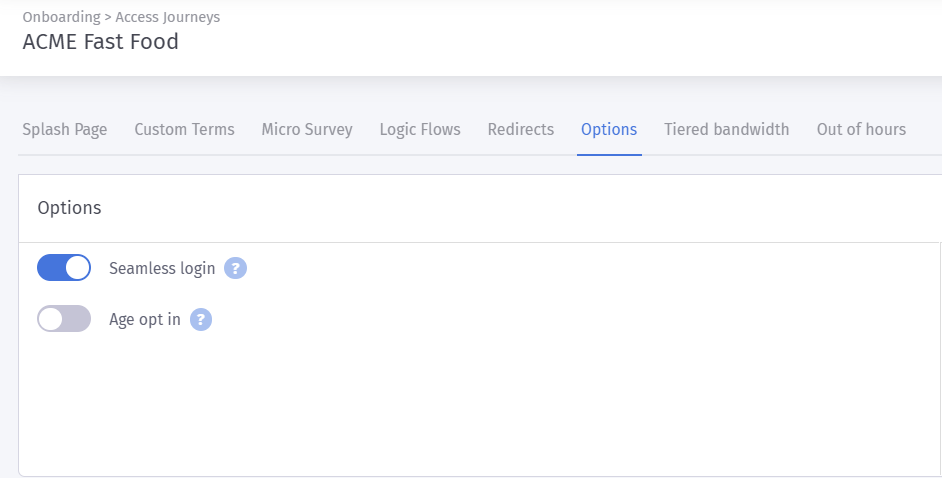Disable the Seamless login switch
942x478 pixels.
coord(64,268)
